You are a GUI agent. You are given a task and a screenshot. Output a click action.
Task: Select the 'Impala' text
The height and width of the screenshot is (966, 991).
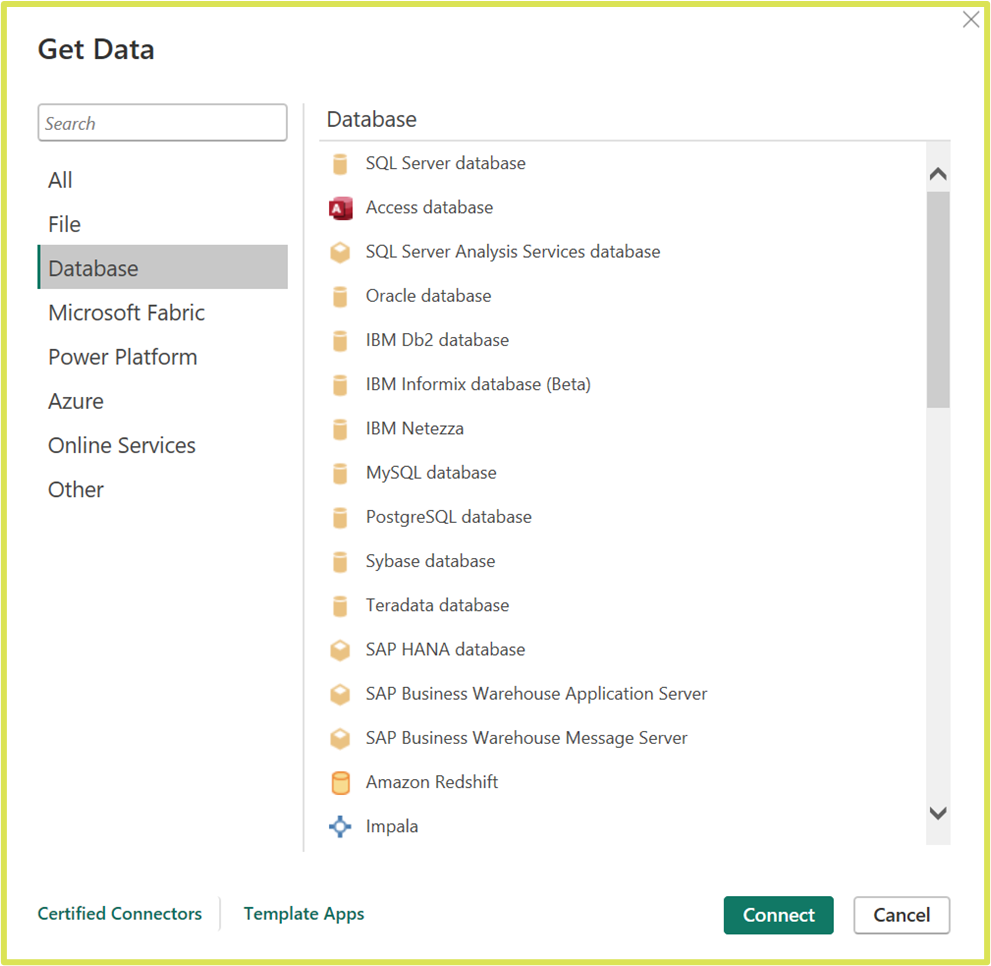pos(392,827)
